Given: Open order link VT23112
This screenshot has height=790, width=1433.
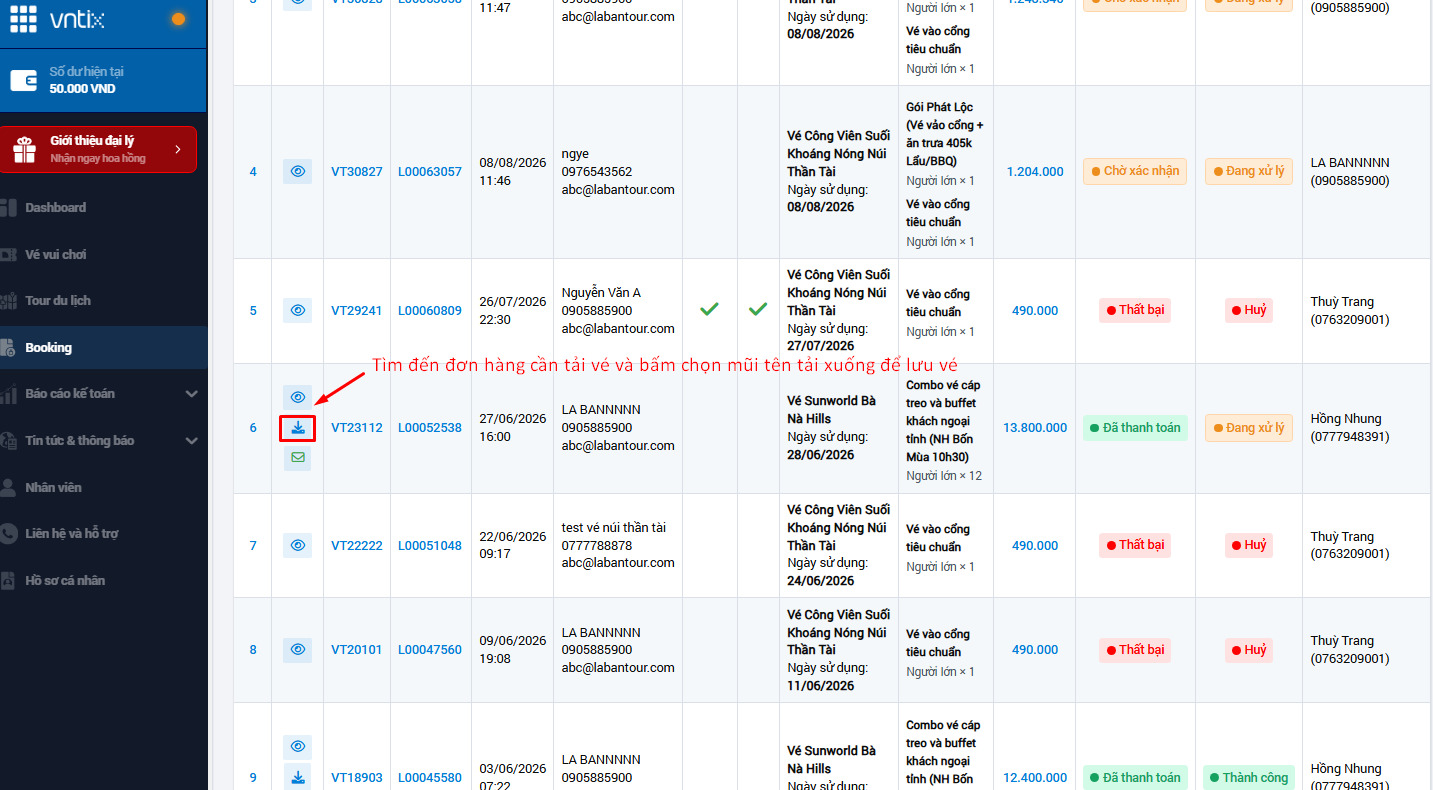Looking at the screenshot, I should point(357,428).
